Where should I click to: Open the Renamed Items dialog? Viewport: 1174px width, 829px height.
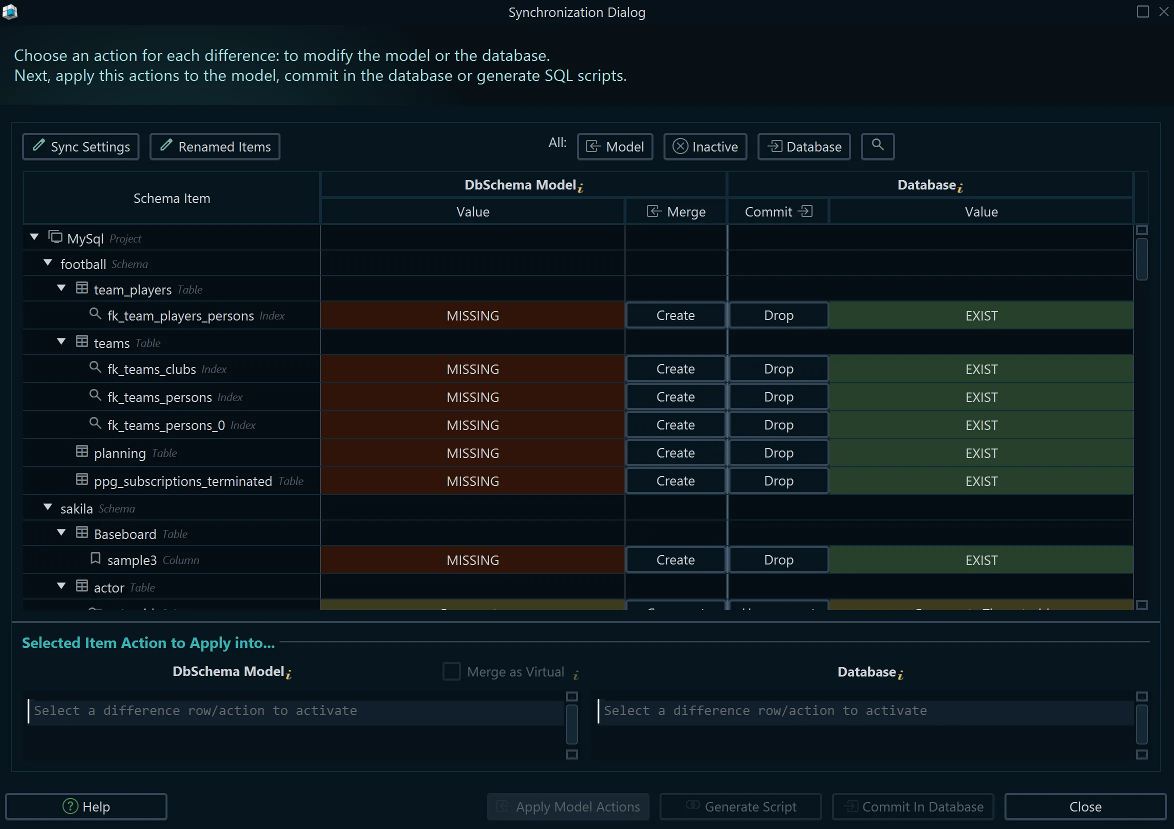214,146
